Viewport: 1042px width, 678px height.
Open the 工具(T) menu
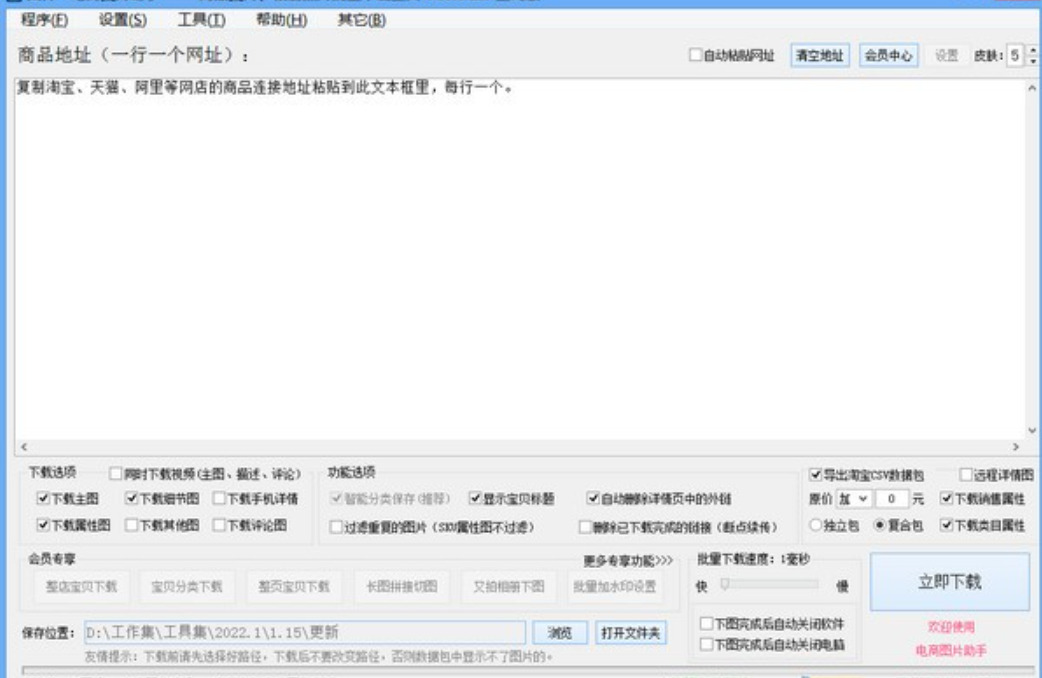(x=201, y=20)
